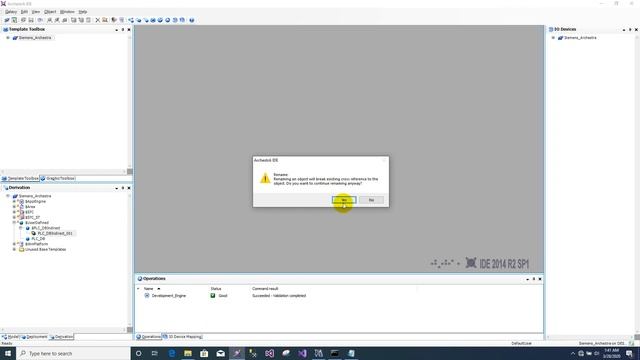Click the $WinPlatform template icon

(22, 244)
